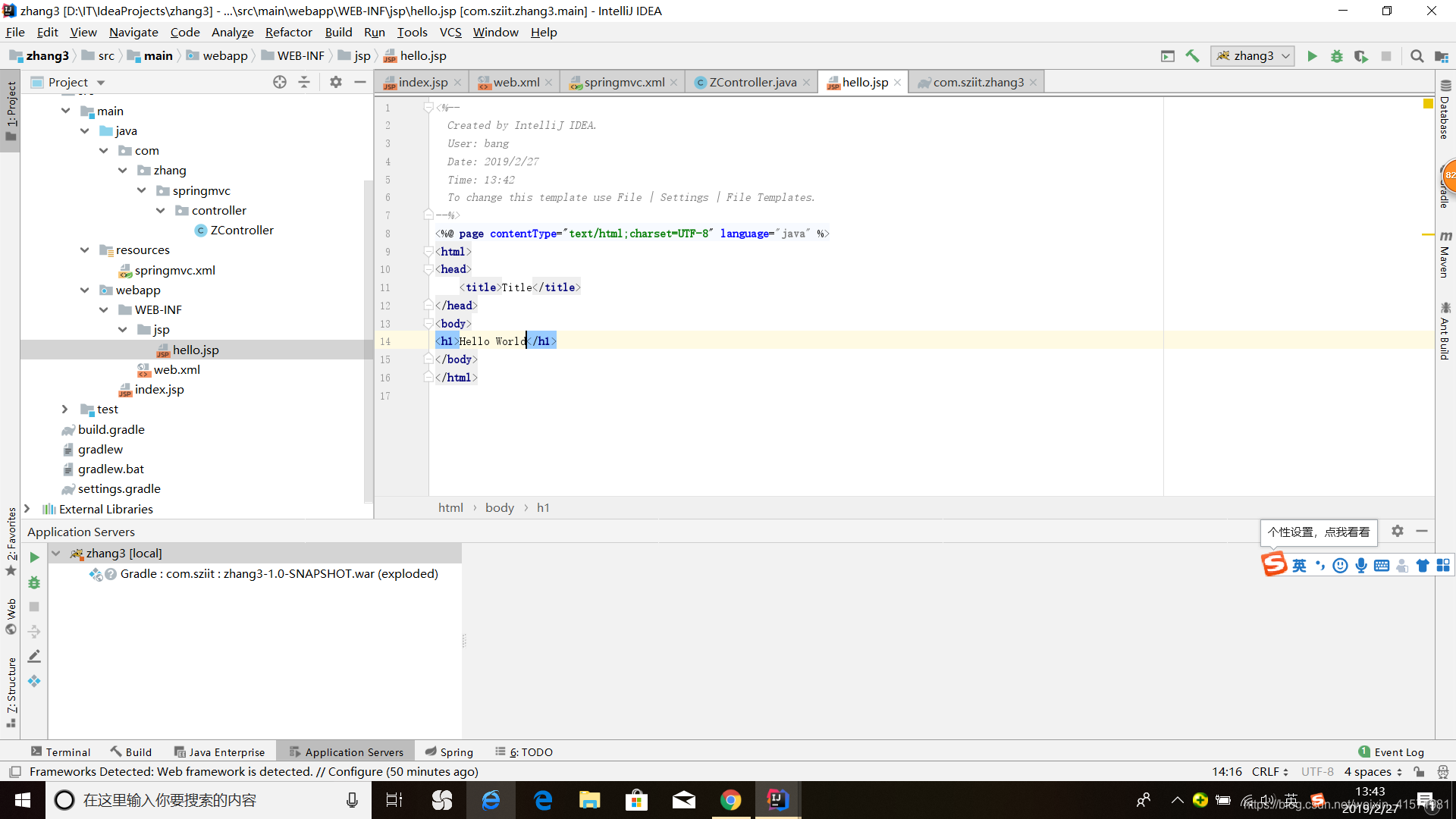
Task: Switch to the springmvc.xml tab
Action: pos(623,82)
